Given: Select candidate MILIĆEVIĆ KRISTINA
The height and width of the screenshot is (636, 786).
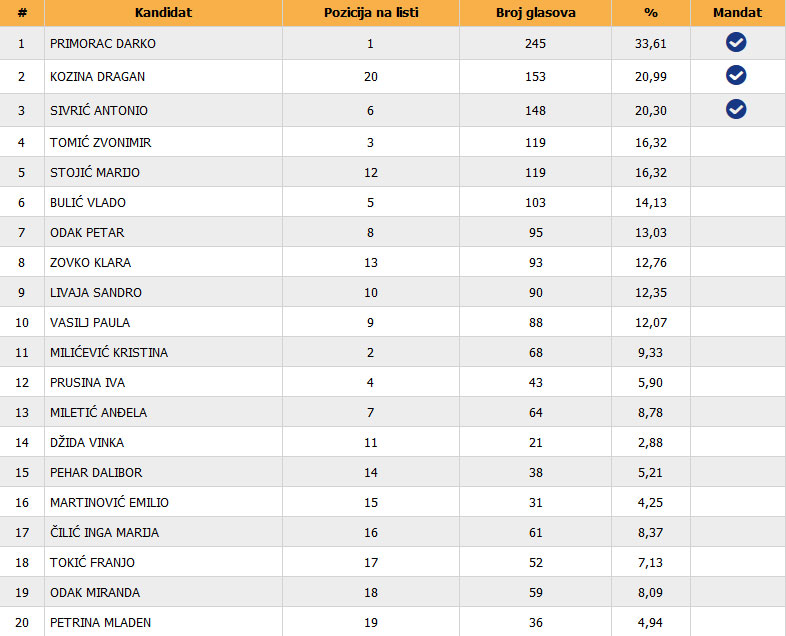Looking at the screenshot, I should point(109,353).
